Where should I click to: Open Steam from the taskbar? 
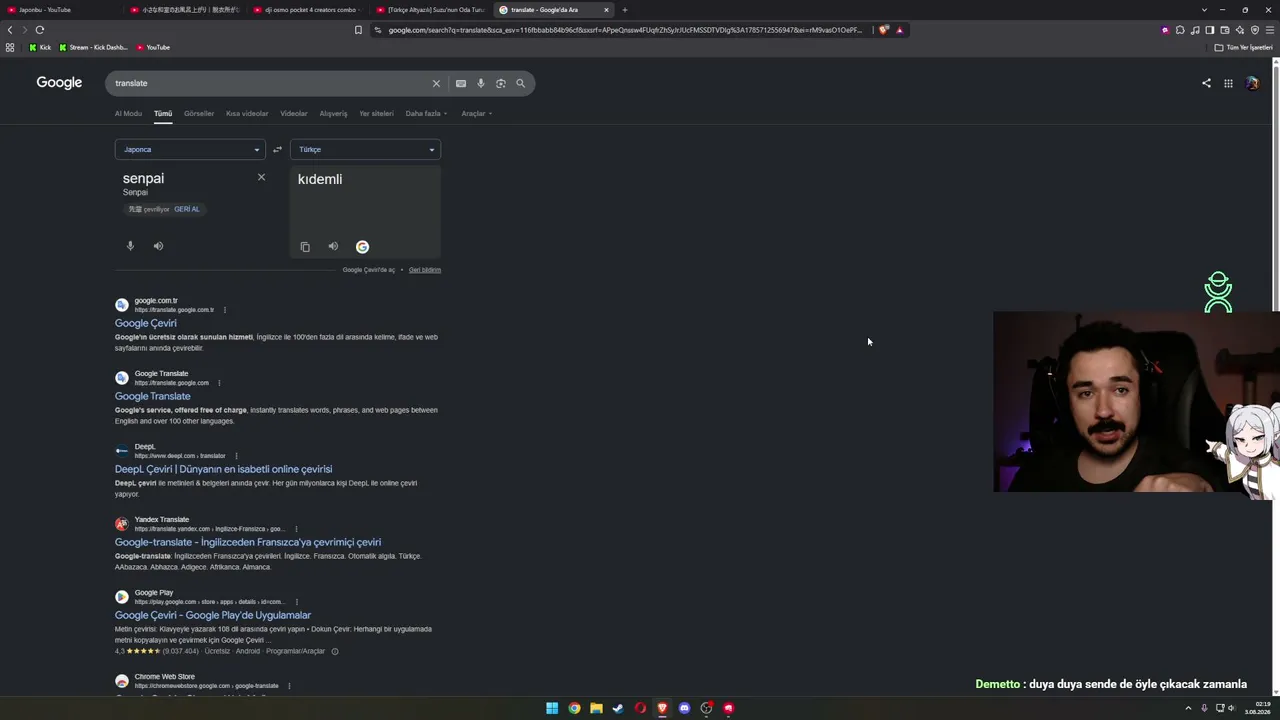pos(618,708)
